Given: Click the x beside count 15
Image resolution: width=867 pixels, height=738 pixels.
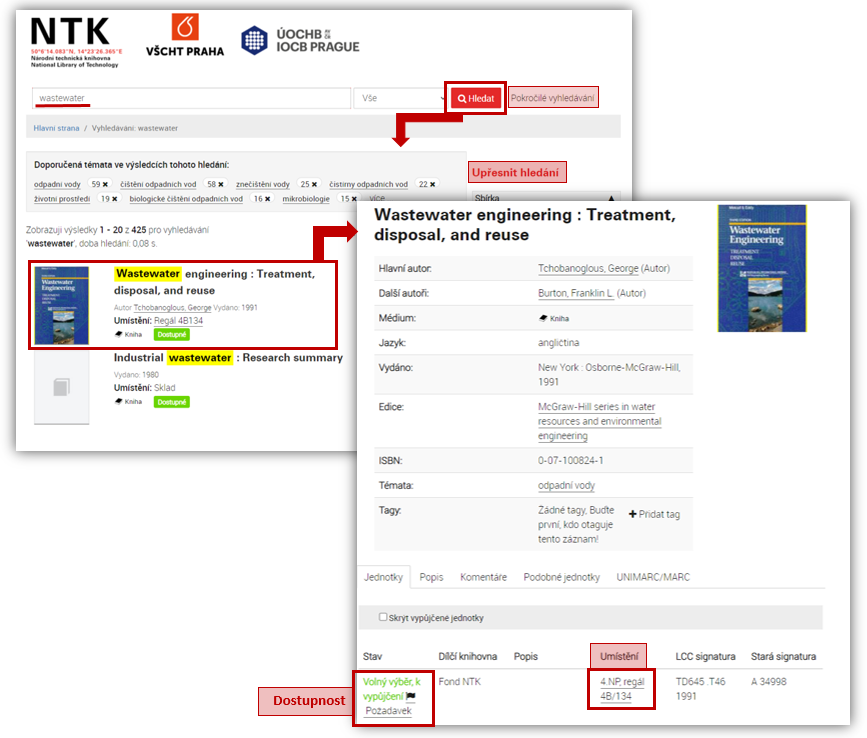Looking at the screenshot, I should click(354, 199).
